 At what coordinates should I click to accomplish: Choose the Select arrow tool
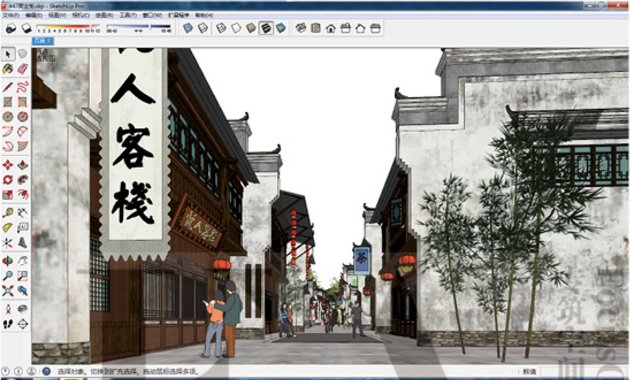pos(8,54)
